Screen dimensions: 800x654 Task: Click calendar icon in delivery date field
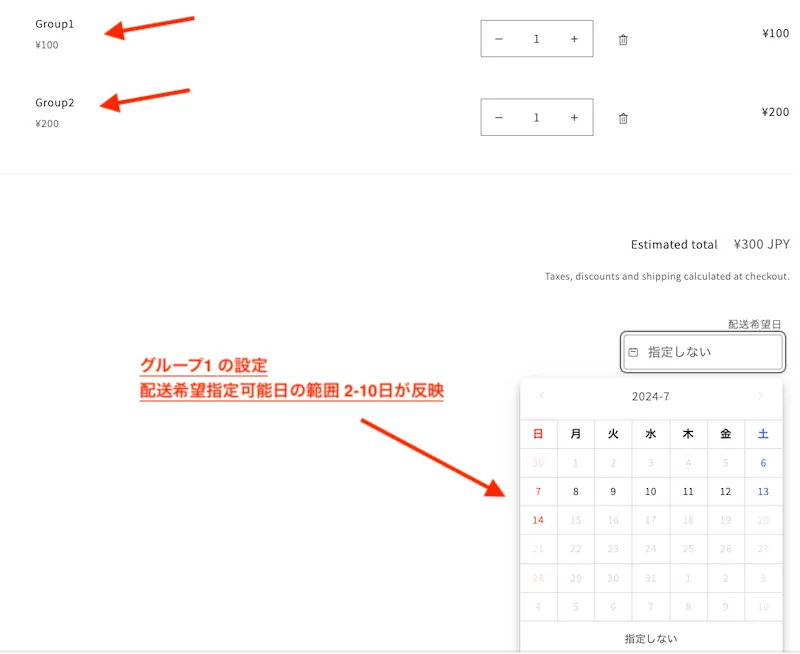(x=633, y=352)
